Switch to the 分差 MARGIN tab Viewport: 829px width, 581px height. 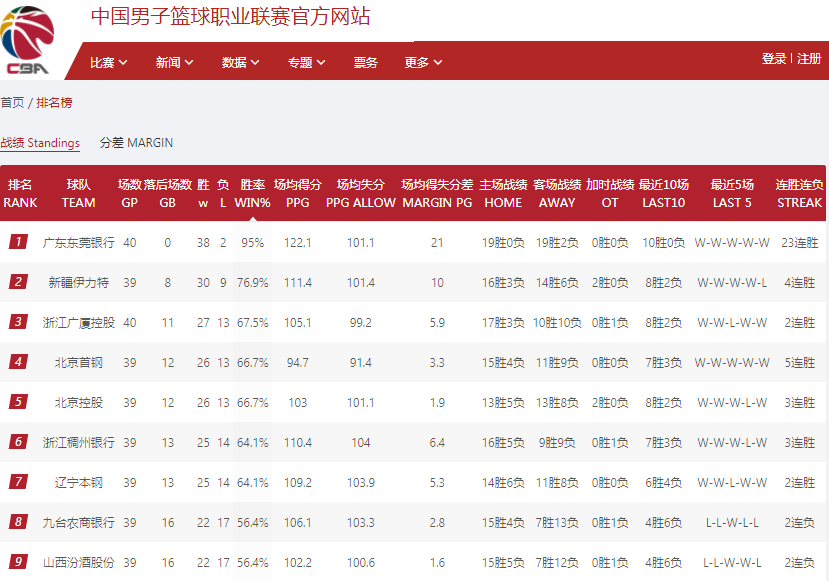[x=136, y=143]
